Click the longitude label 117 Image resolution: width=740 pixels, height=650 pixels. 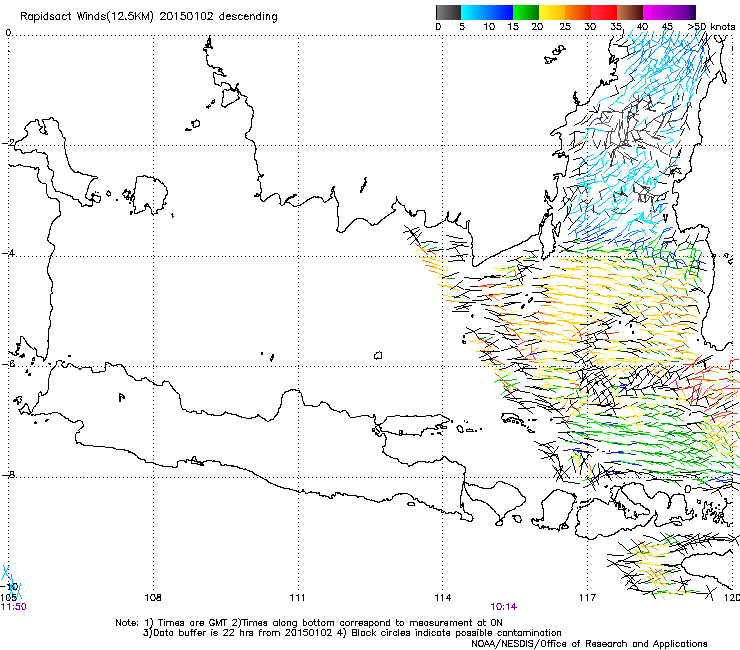[587, 598]
